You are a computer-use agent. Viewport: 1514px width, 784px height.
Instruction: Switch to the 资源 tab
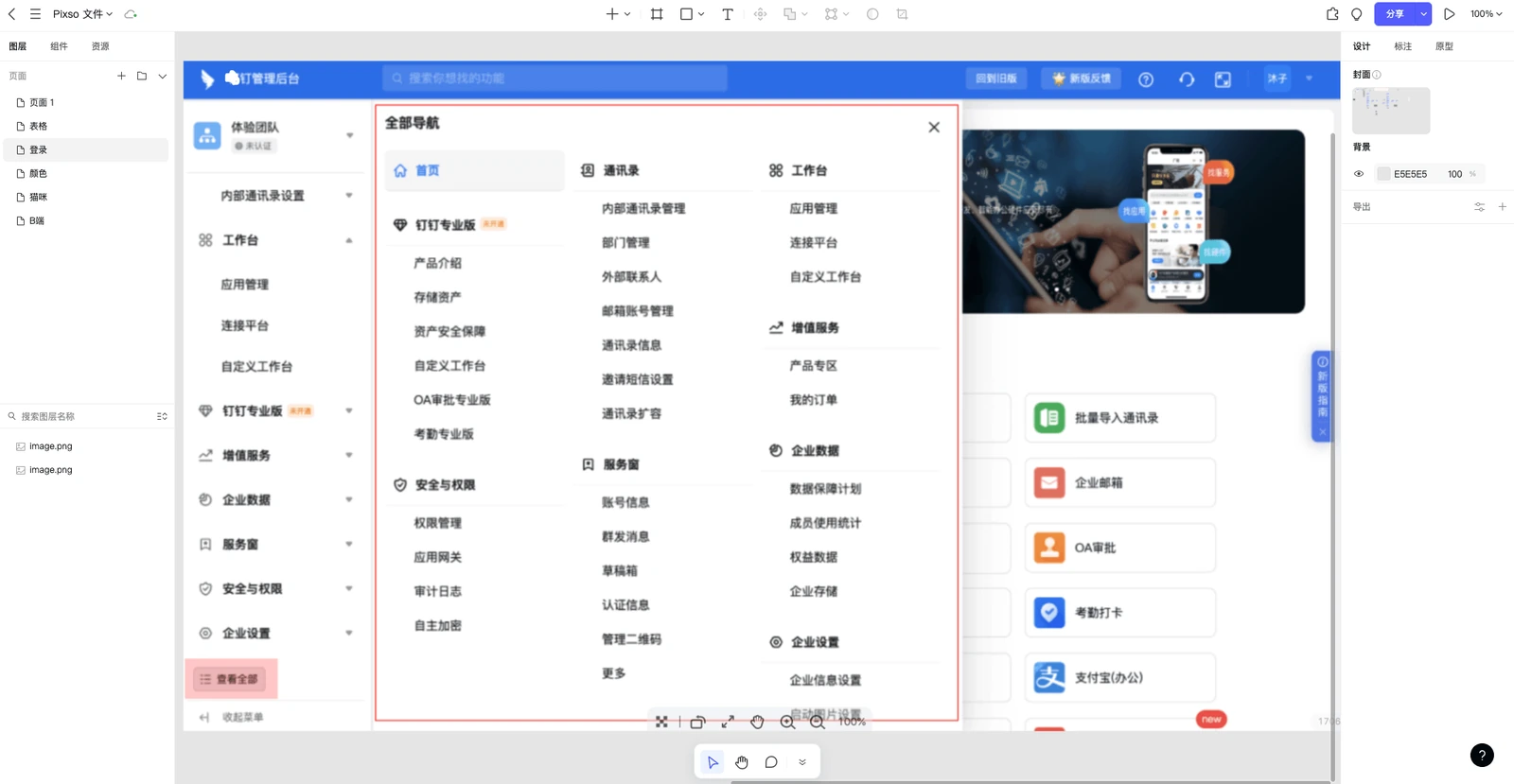100,46
